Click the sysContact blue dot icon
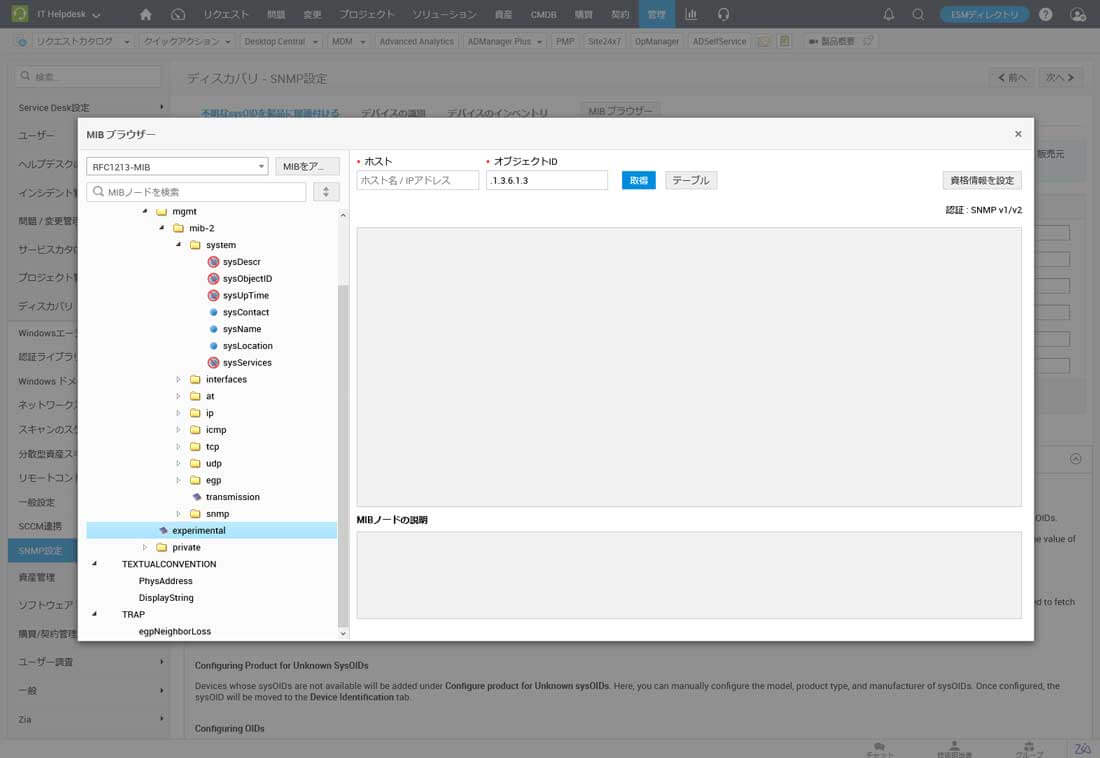 coord(213,312)
